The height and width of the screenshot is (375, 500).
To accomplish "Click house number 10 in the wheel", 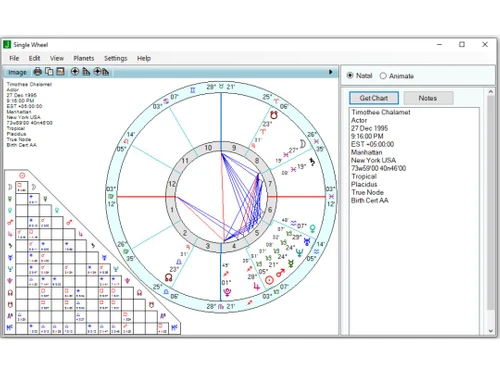I will 208,147.
